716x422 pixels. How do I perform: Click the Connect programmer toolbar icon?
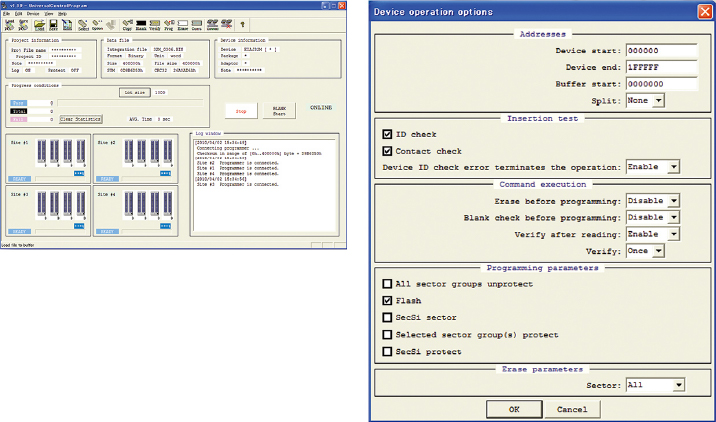(x=212, y=25)
